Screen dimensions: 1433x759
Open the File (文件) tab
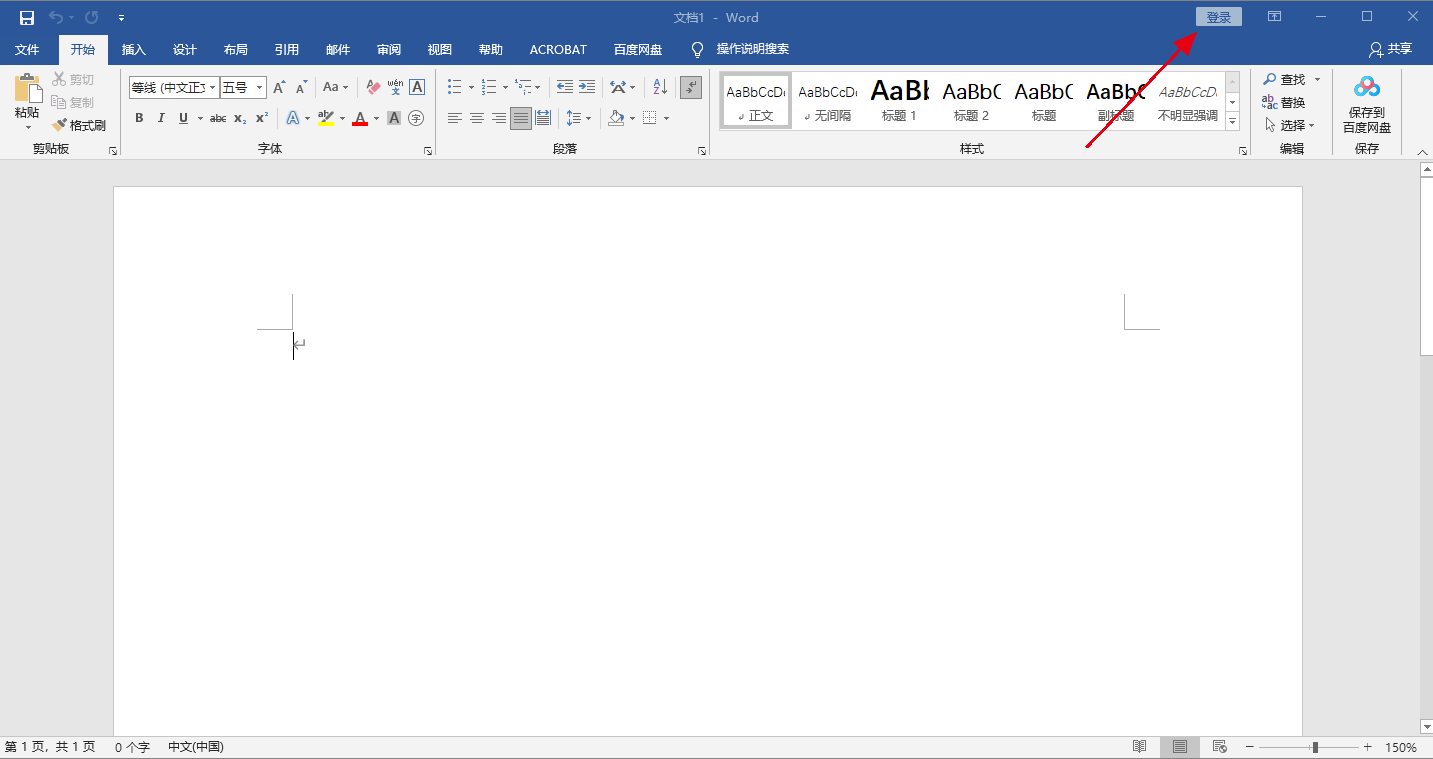click(x=27, y=50)
